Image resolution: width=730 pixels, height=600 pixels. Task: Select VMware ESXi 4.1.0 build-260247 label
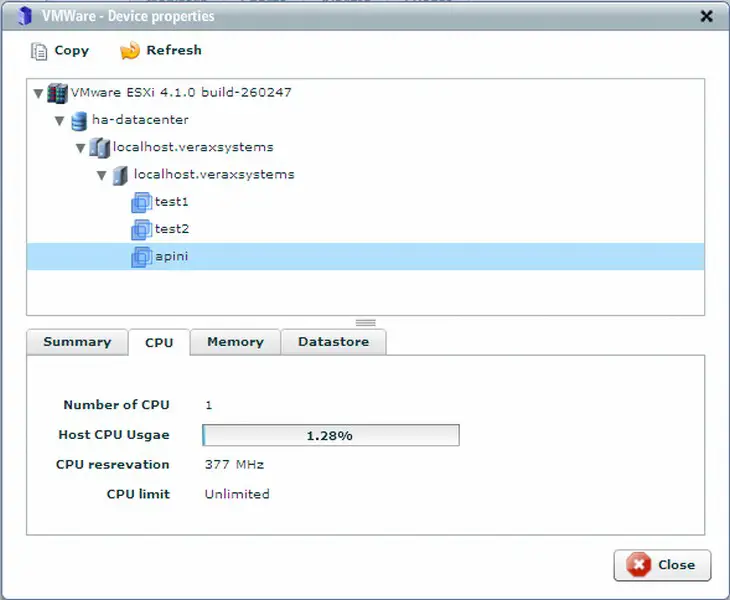coord(181,92)
